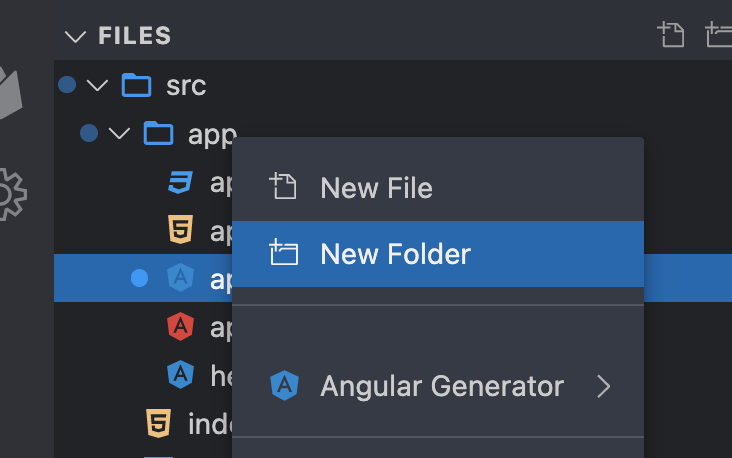The image size is (732, 458).
Task: Click the modified dot beside src folder
Action: tap(67, 85)
